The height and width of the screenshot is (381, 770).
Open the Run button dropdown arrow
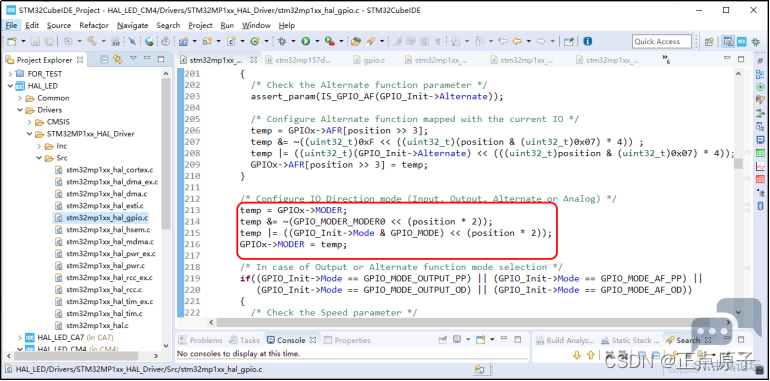[317, 42]
